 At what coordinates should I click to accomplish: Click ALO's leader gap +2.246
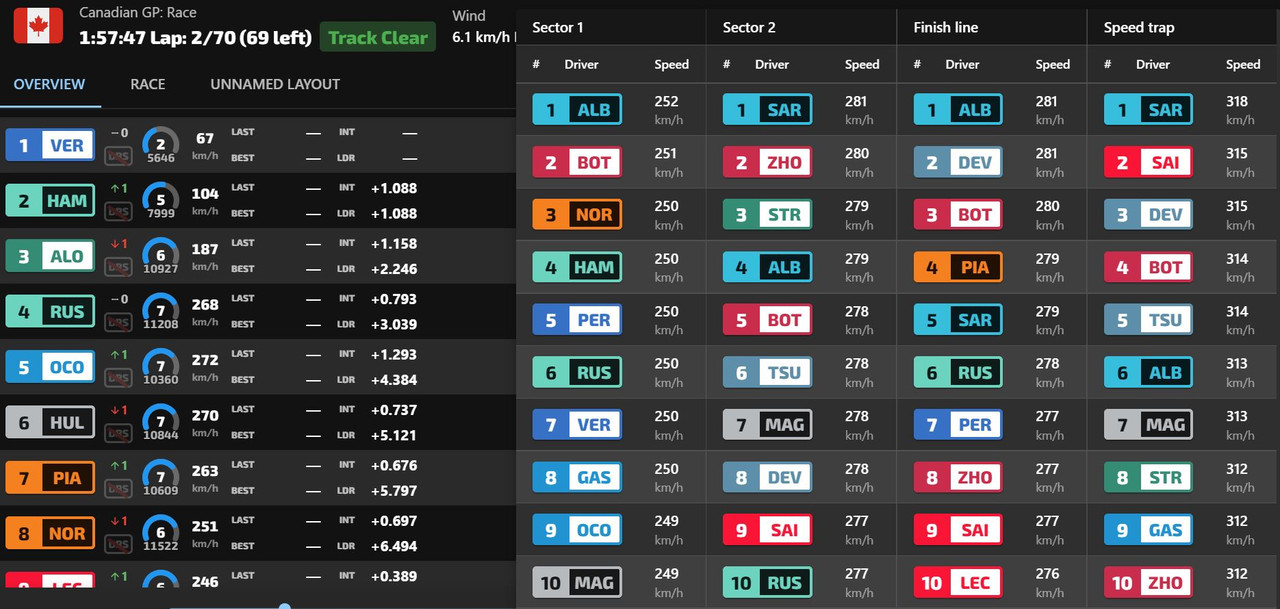(394, 268)
